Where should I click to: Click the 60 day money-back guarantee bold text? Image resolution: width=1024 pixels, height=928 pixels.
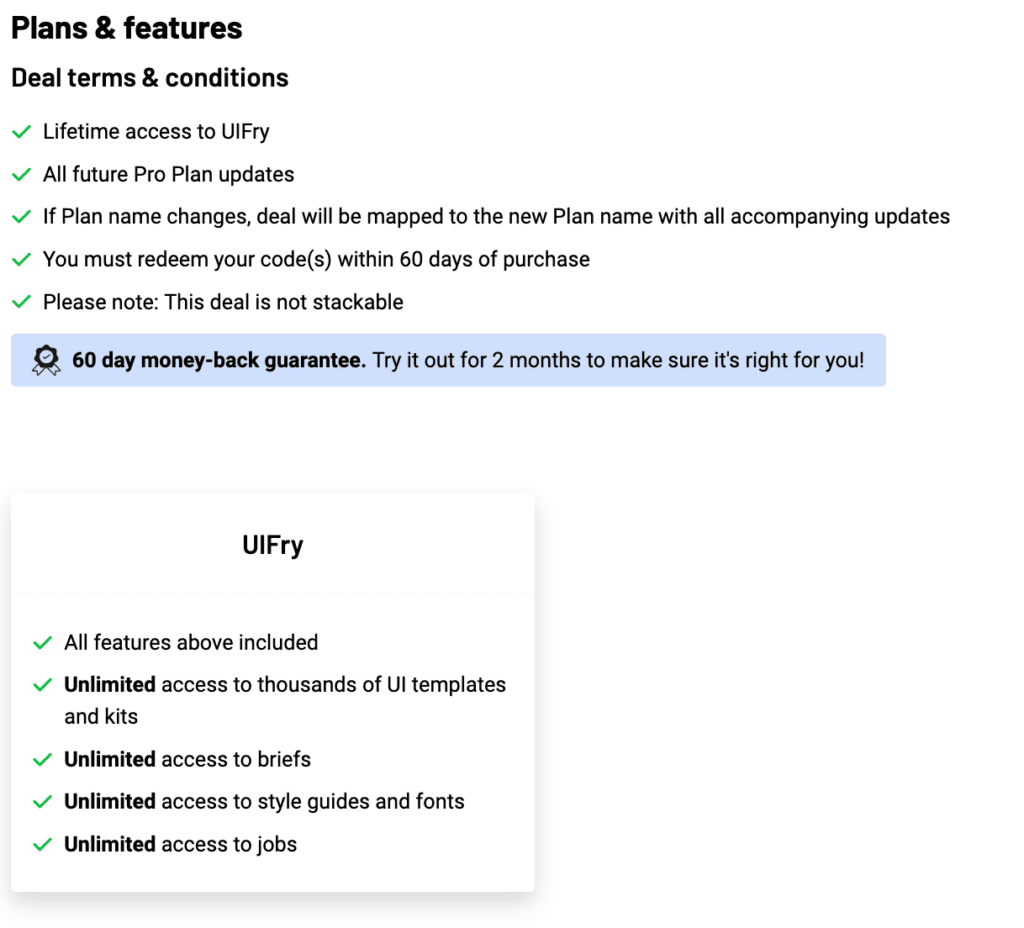pyautogui.click(x=219, y=360)
